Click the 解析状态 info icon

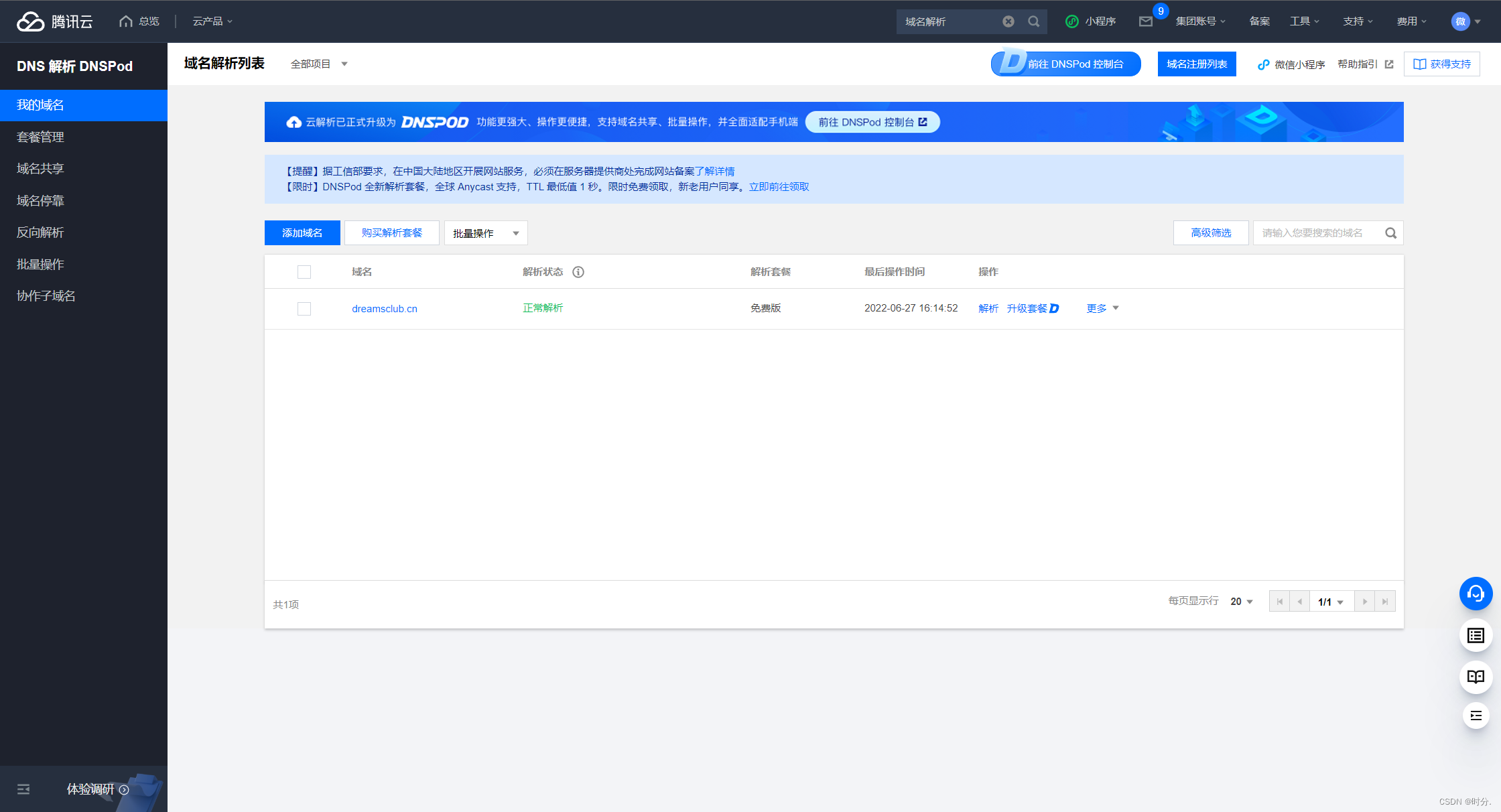click(578, 272)
